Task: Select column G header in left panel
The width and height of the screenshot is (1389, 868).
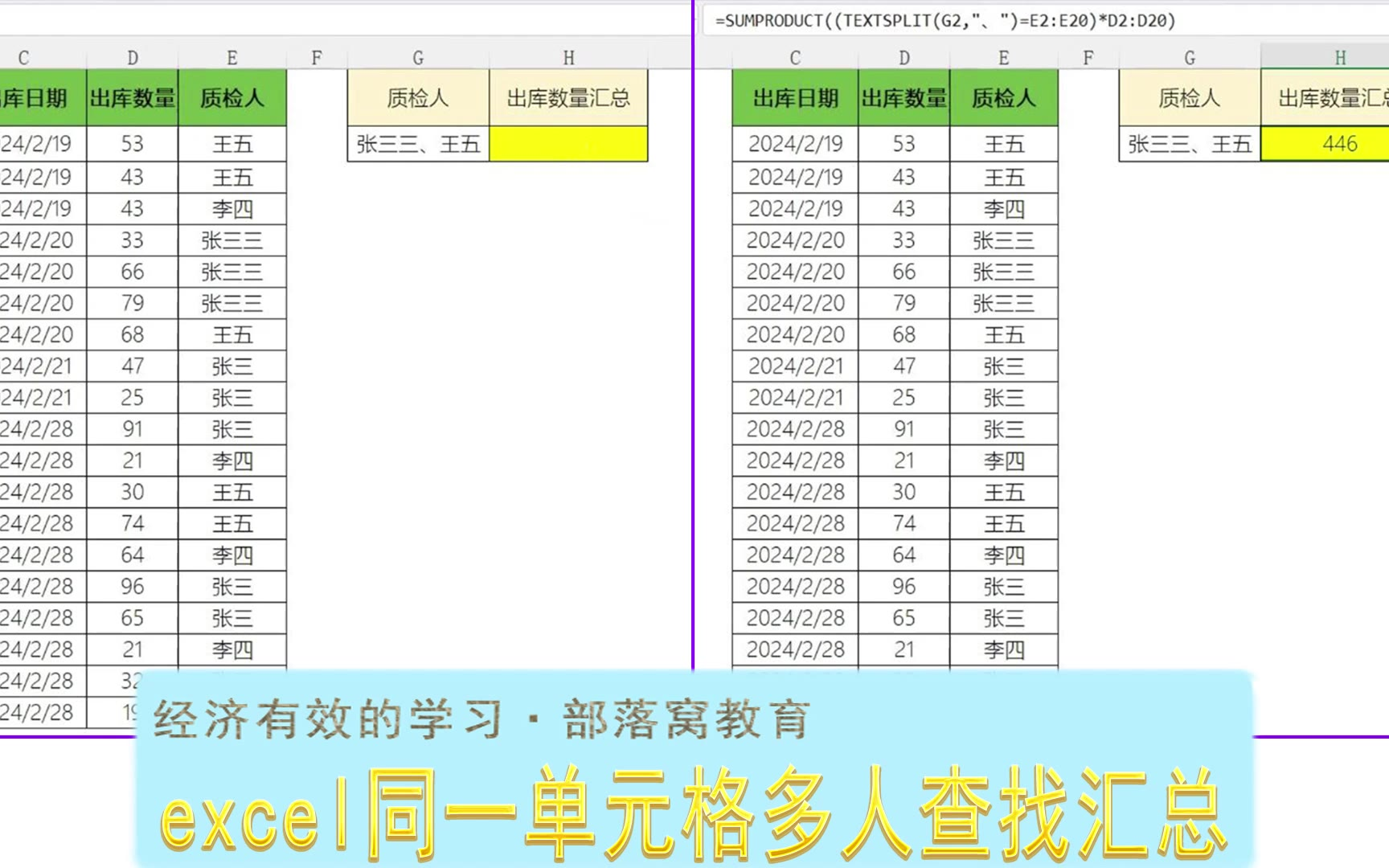Action: click(418, 58)
